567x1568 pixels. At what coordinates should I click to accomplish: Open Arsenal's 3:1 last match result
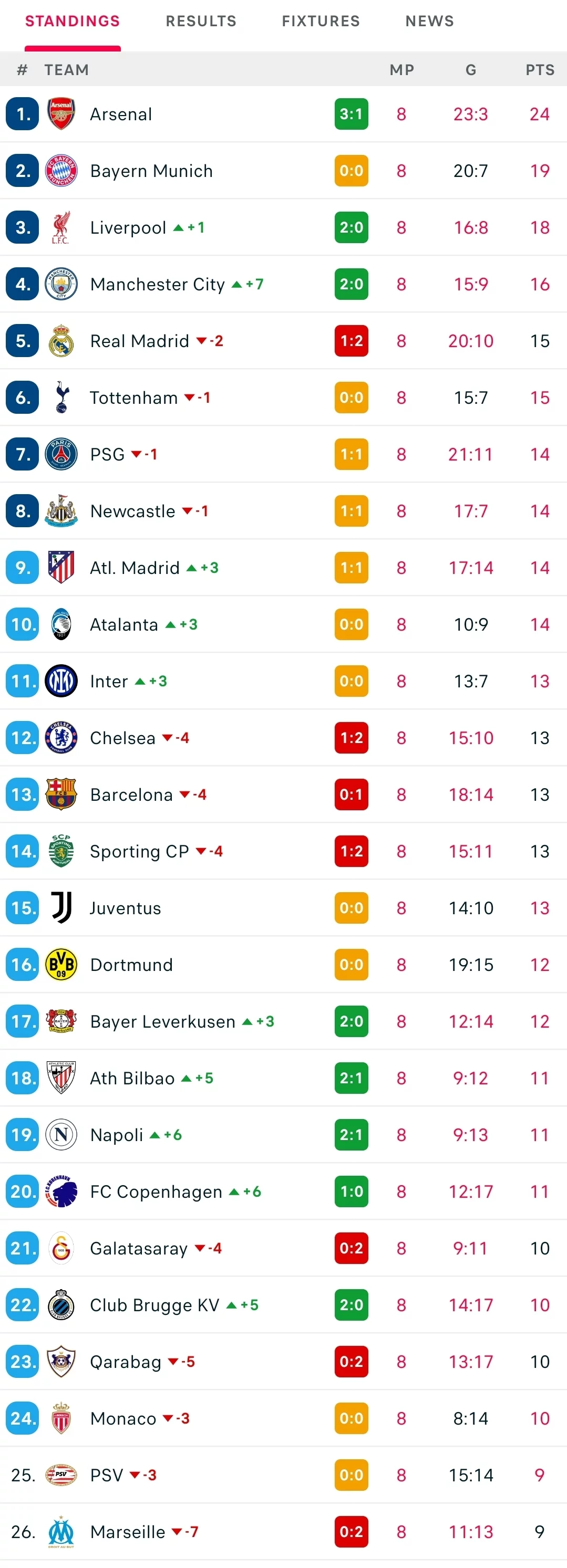[x=352, y=114]
